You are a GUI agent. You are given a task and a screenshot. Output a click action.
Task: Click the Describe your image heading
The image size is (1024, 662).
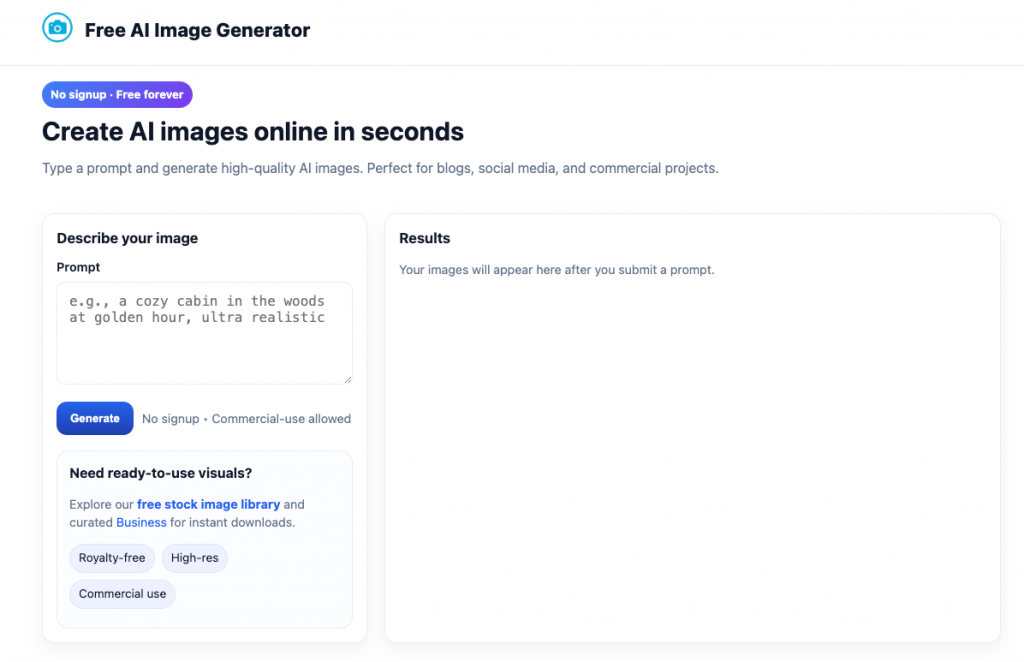click(127, 238)
